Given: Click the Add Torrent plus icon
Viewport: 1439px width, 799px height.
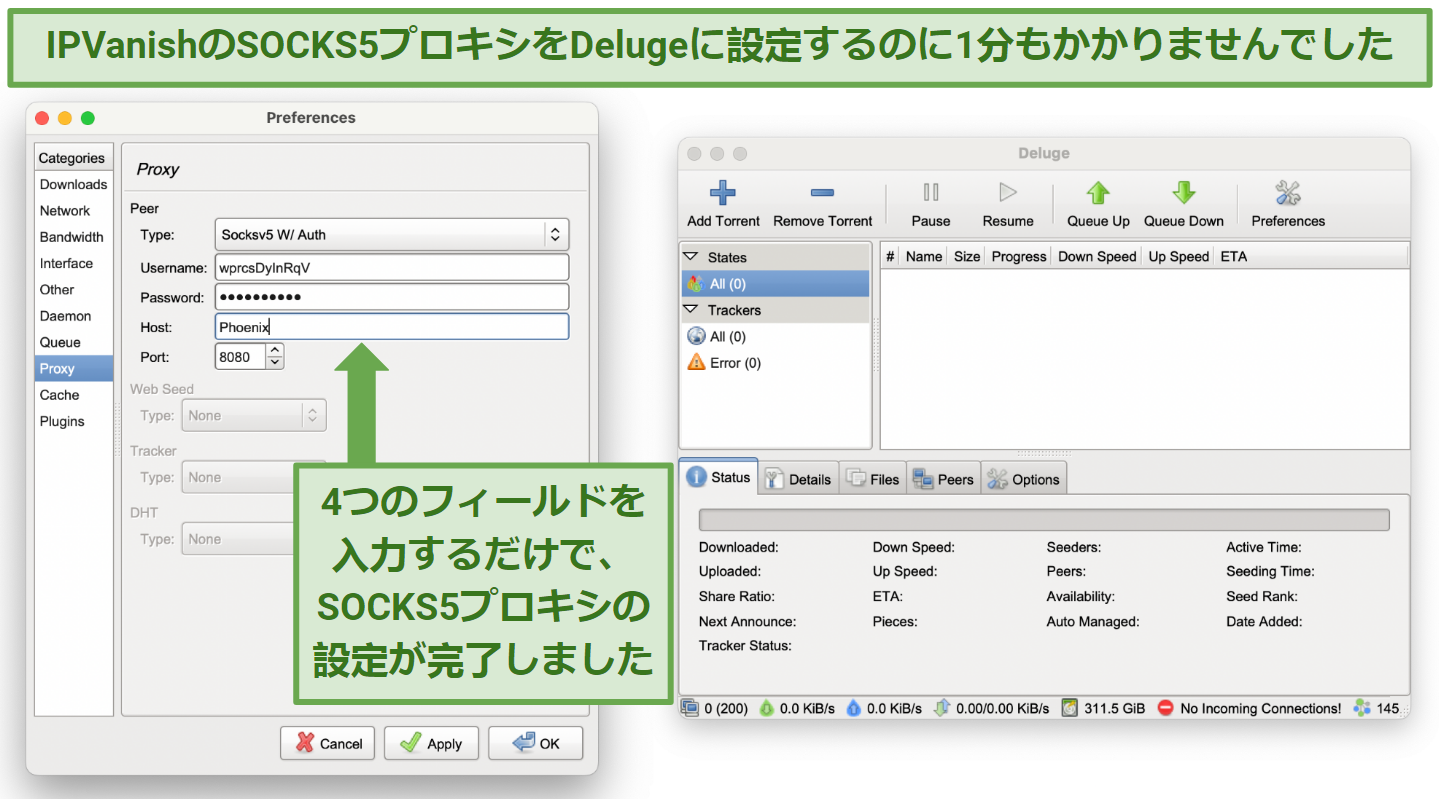Looking at the screenshot, I should (723, 193).
